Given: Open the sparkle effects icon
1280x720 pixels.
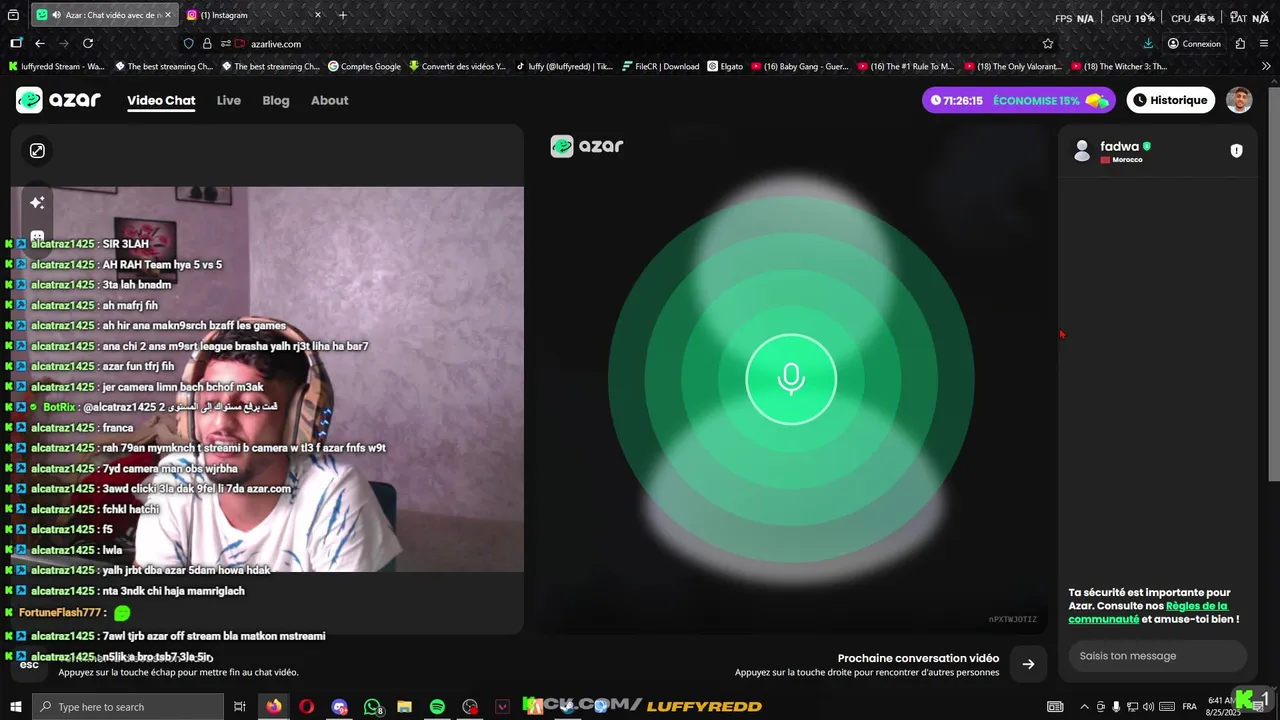Looking at the screenshot, I should pyautogui.click(x=37, y=203).
